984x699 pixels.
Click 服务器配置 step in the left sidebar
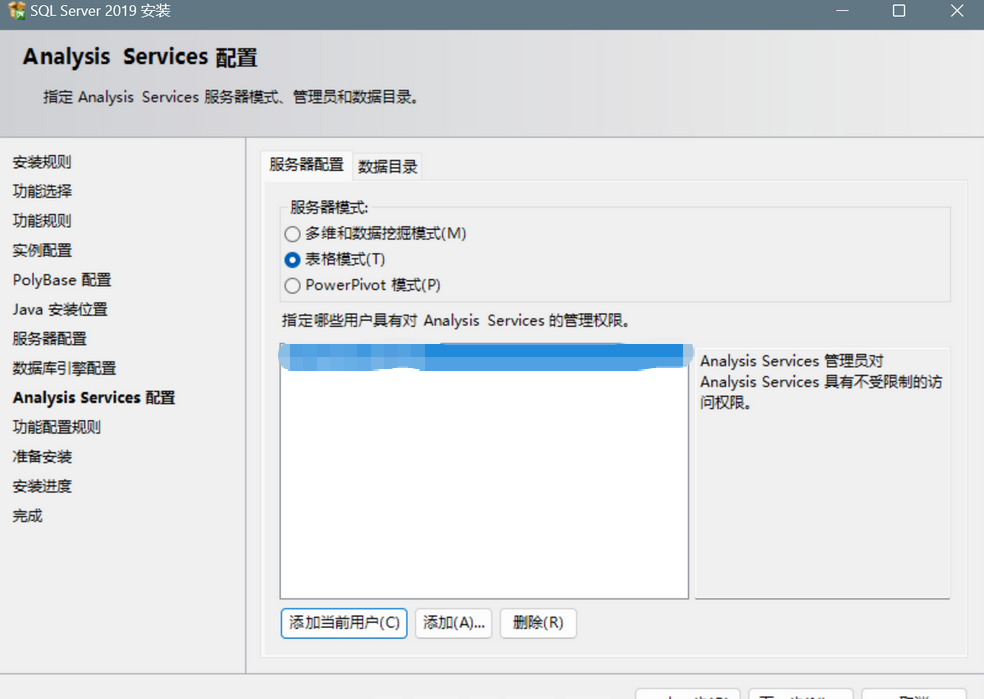tap(50, 339)
